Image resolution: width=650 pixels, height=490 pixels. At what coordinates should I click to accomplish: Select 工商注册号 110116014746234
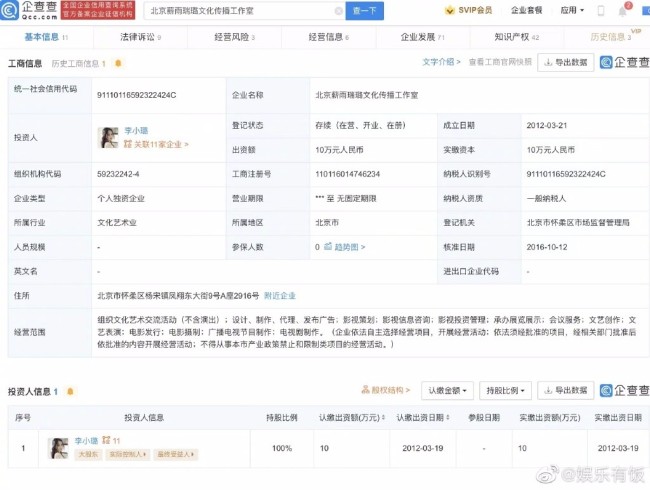tap(348, 174)
